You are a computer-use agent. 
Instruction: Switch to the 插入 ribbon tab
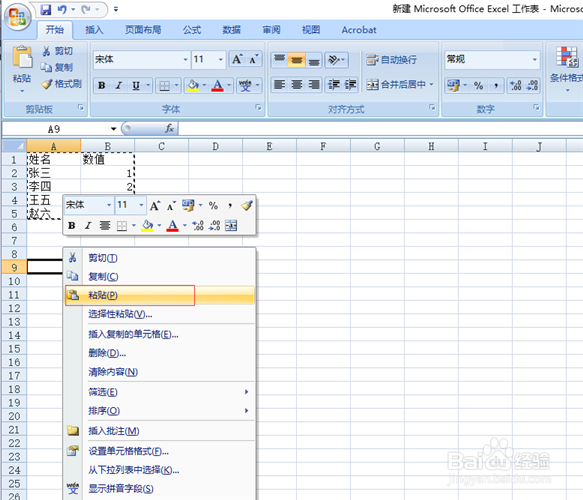click(94, 30)
